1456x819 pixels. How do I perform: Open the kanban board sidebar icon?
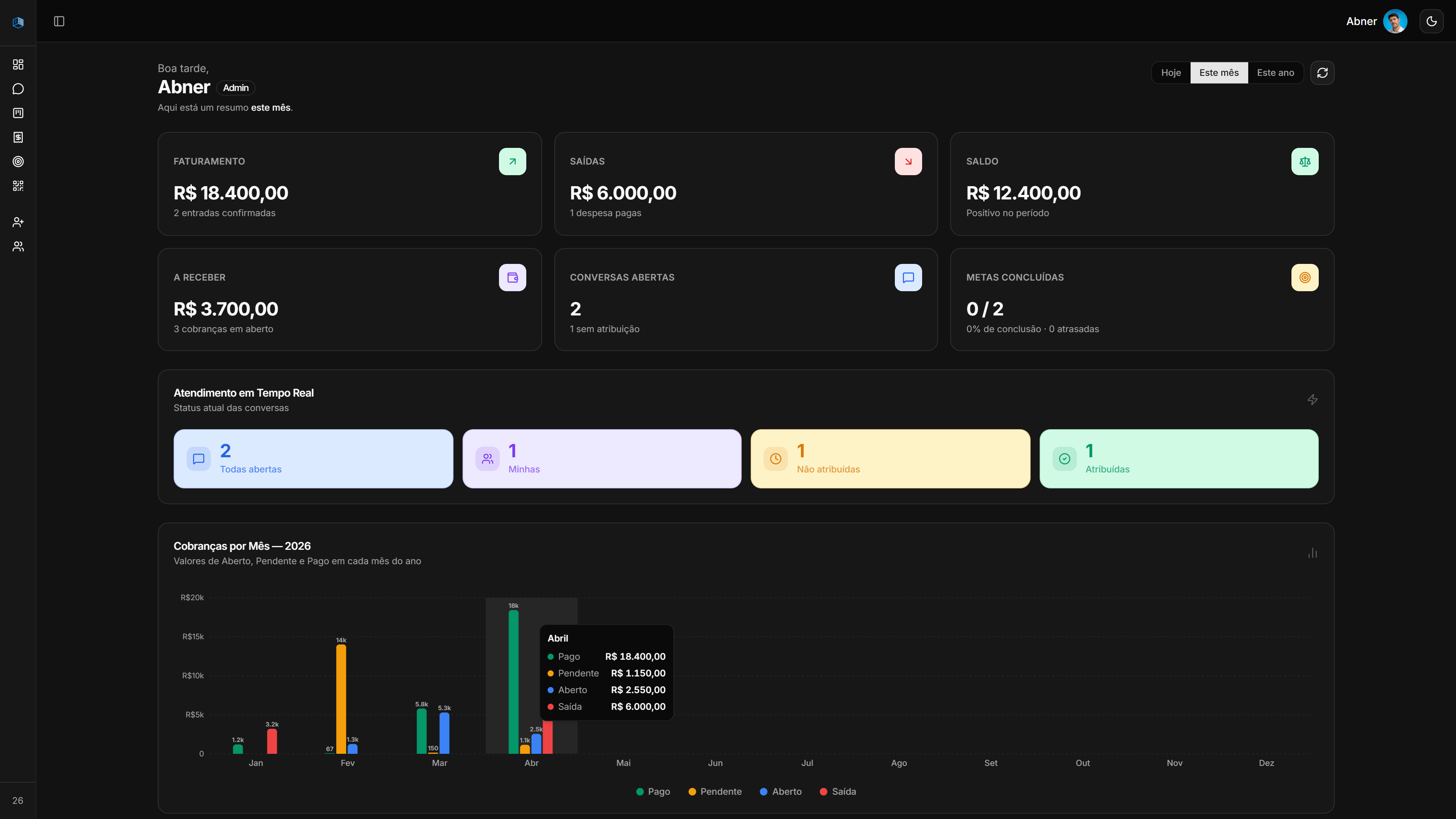coord(18,113)
